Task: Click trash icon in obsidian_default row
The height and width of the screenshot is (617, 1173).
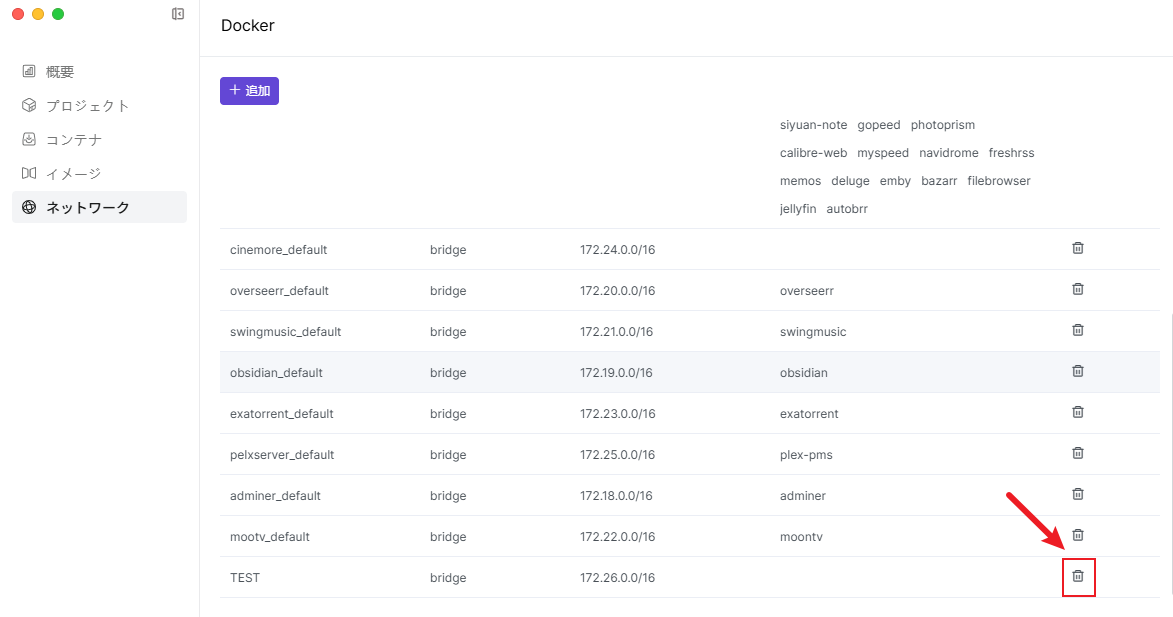Action: [1078, 371]
